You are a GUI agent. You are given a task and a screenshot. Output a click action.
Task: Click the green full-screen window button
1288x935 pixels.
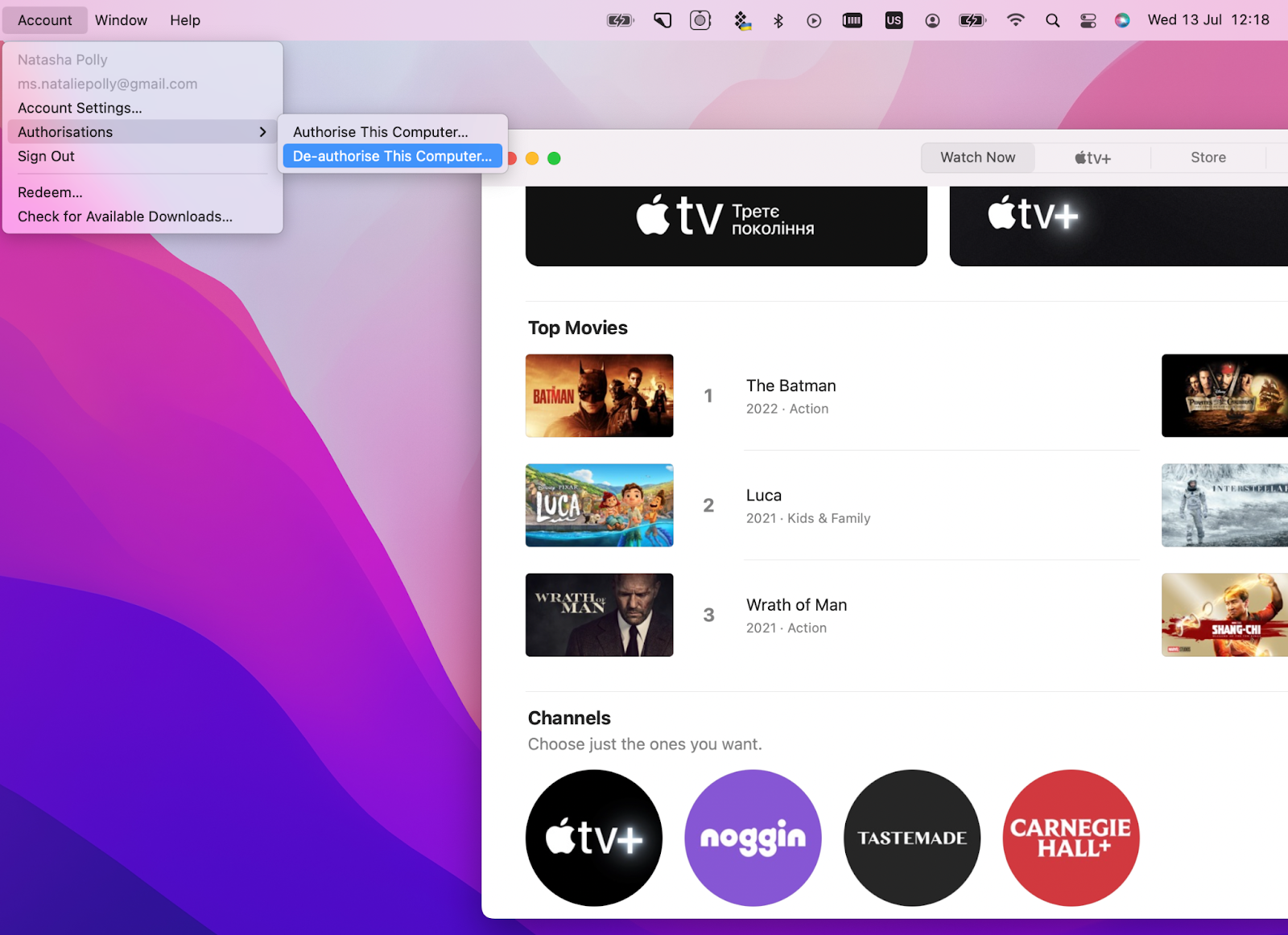coord(554,159)
